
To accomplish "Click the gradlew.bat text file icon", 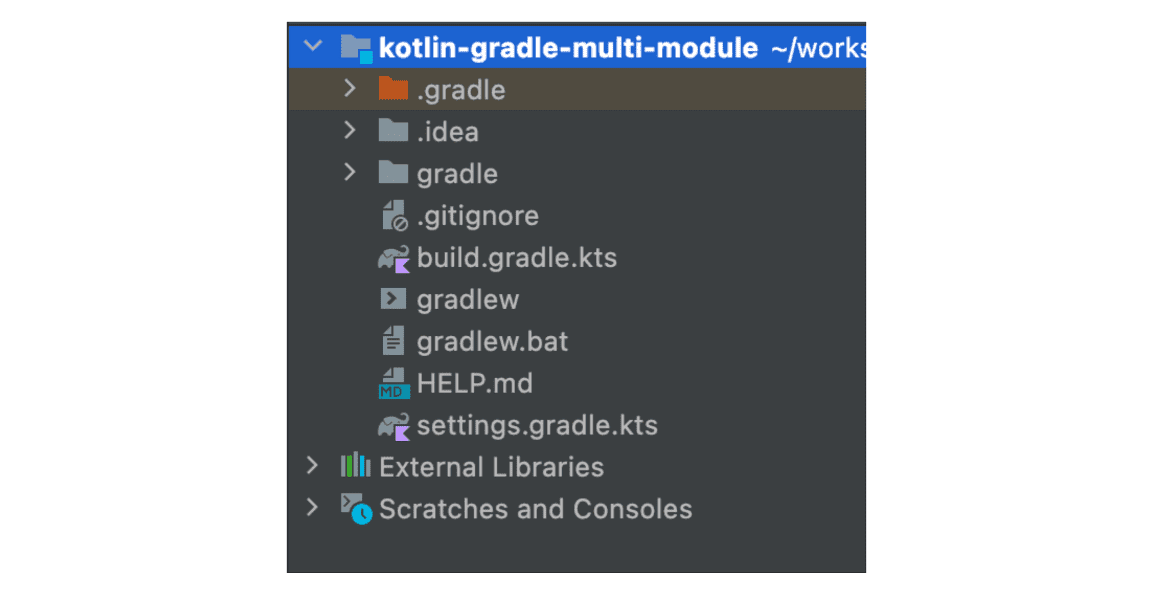I will click(x=394, y=341).
